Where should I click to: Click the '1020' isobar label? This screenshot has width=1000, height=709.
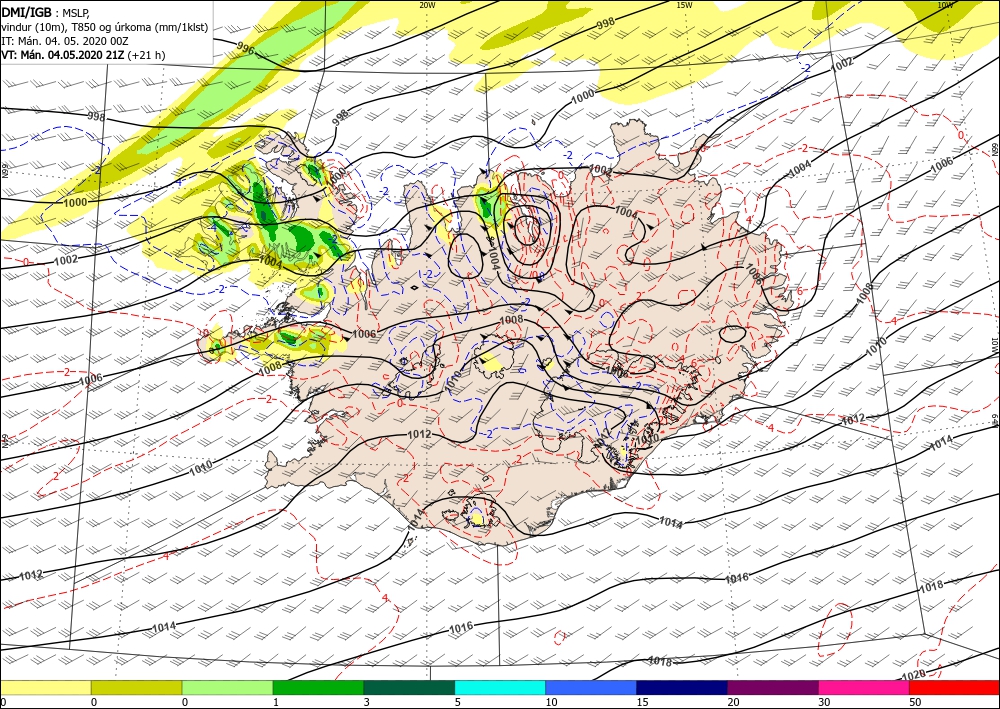pyautogui.click(x=913, y=676)
